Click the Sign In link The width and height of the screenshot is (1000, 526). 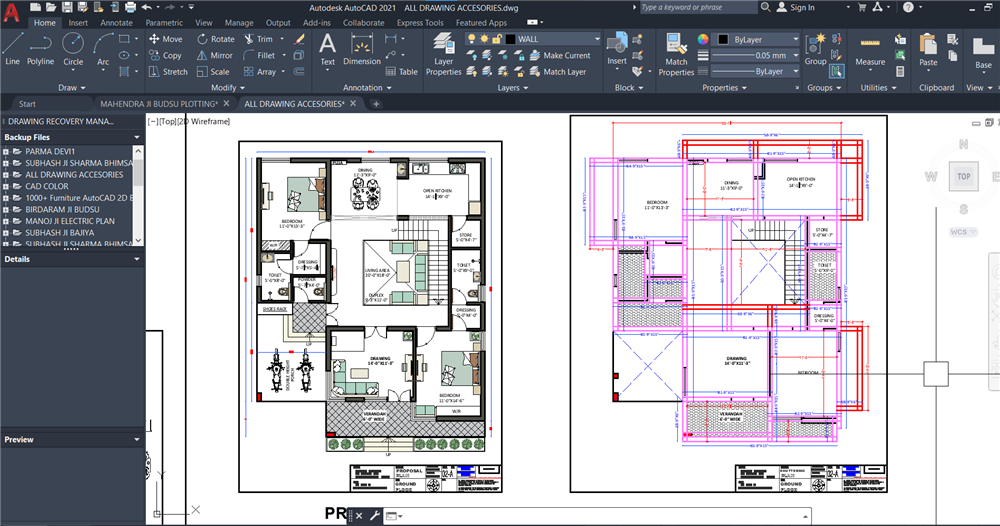tap(801, 7)
